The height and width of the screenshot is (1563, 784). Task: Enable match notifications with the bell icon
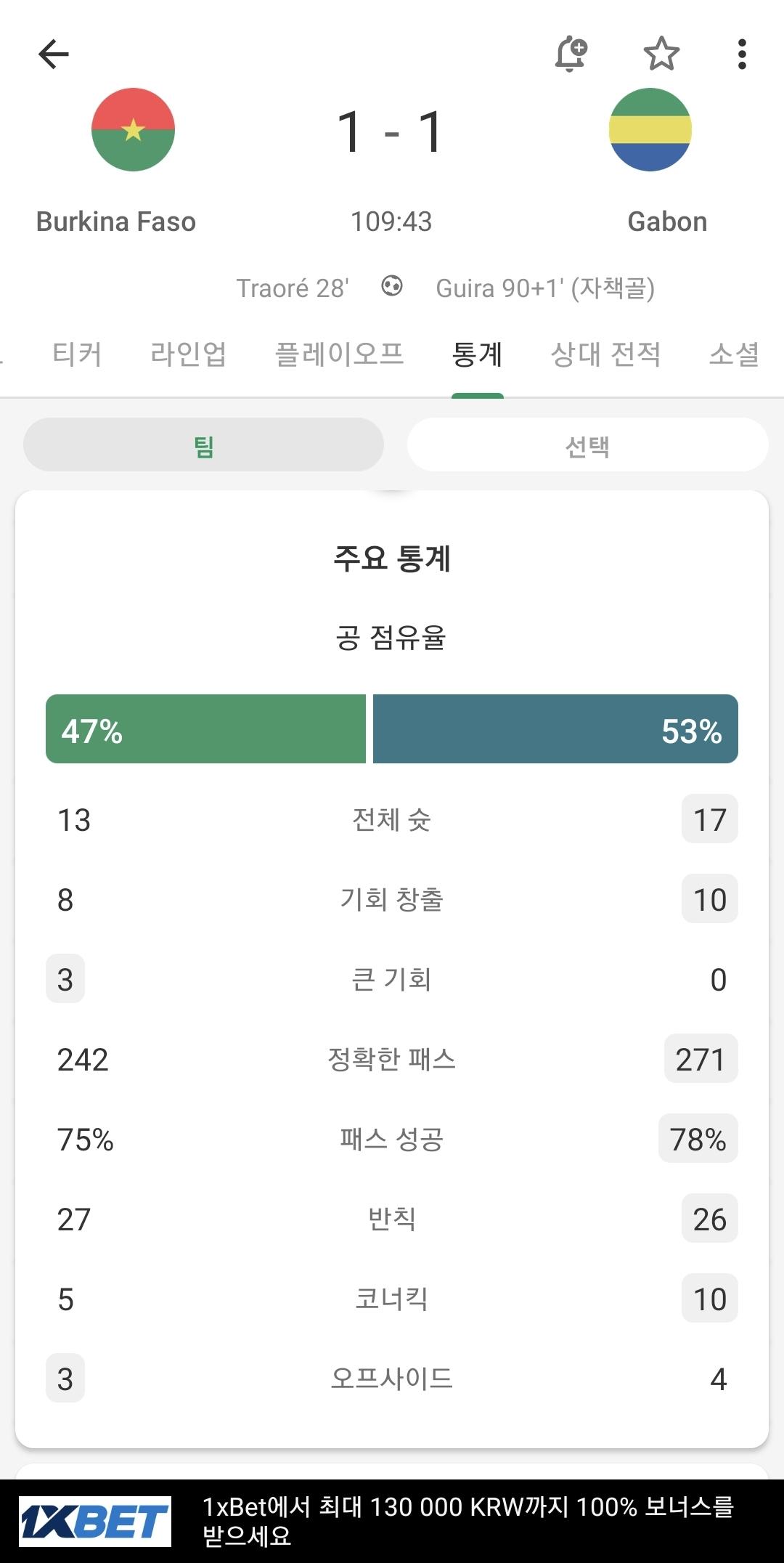[571, 54]
